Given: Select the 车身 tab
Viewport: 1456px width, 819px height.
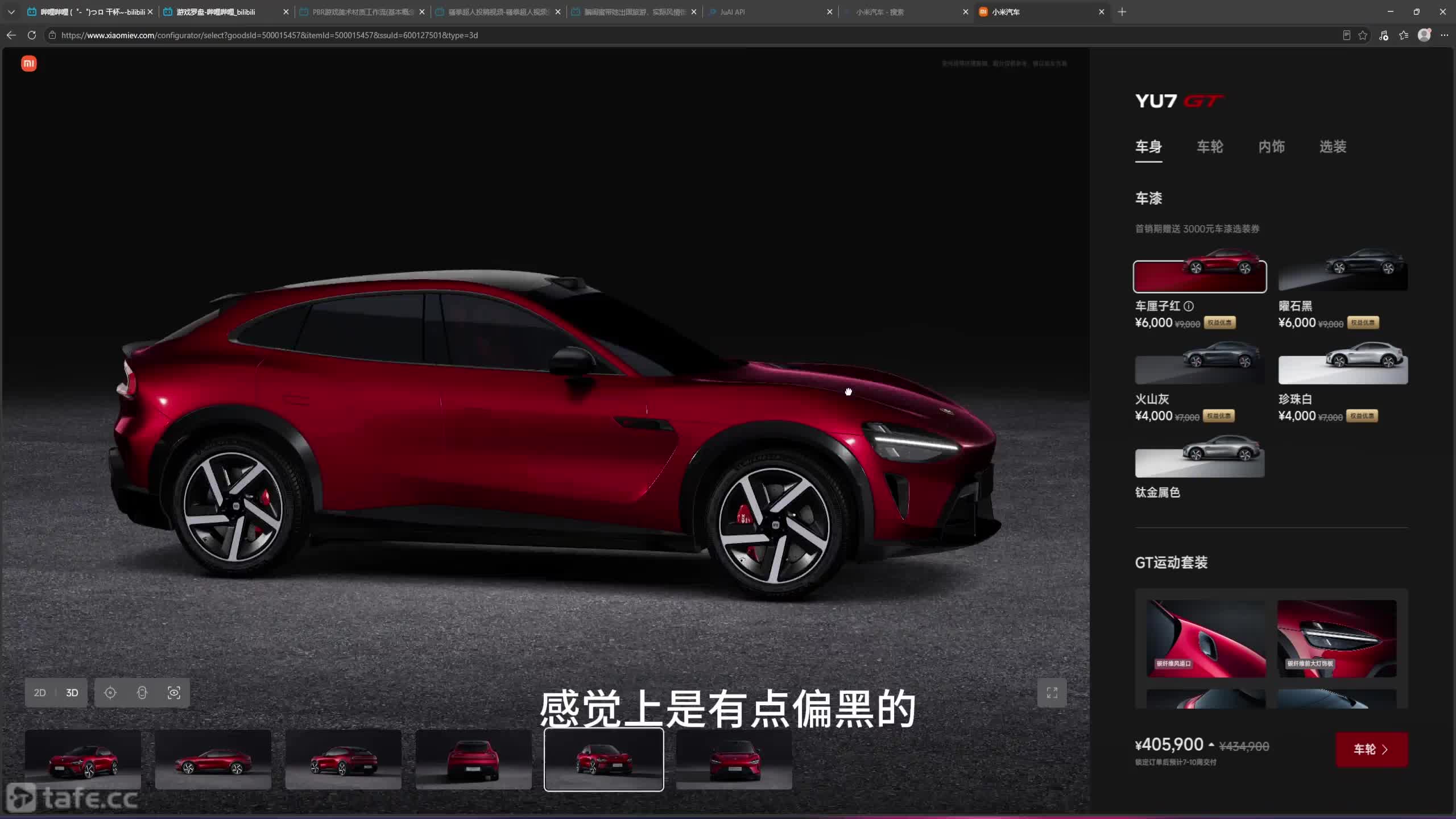Looking at the screenshot, I should 1148,147.
